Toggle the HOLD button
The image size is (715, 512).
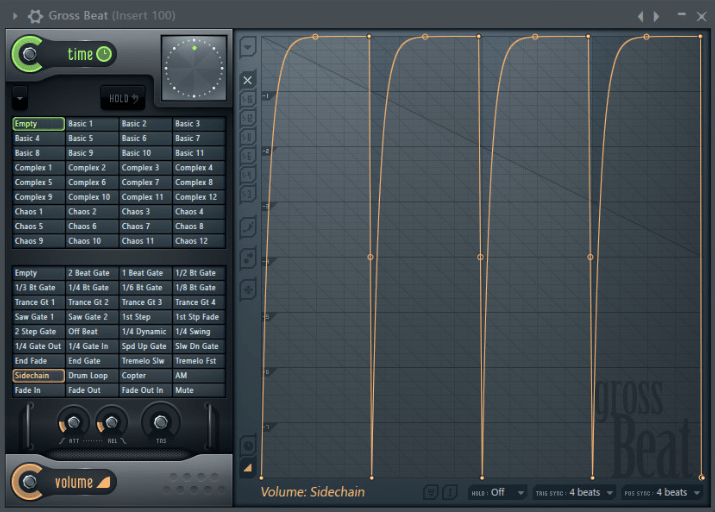[x=123, y=98]
